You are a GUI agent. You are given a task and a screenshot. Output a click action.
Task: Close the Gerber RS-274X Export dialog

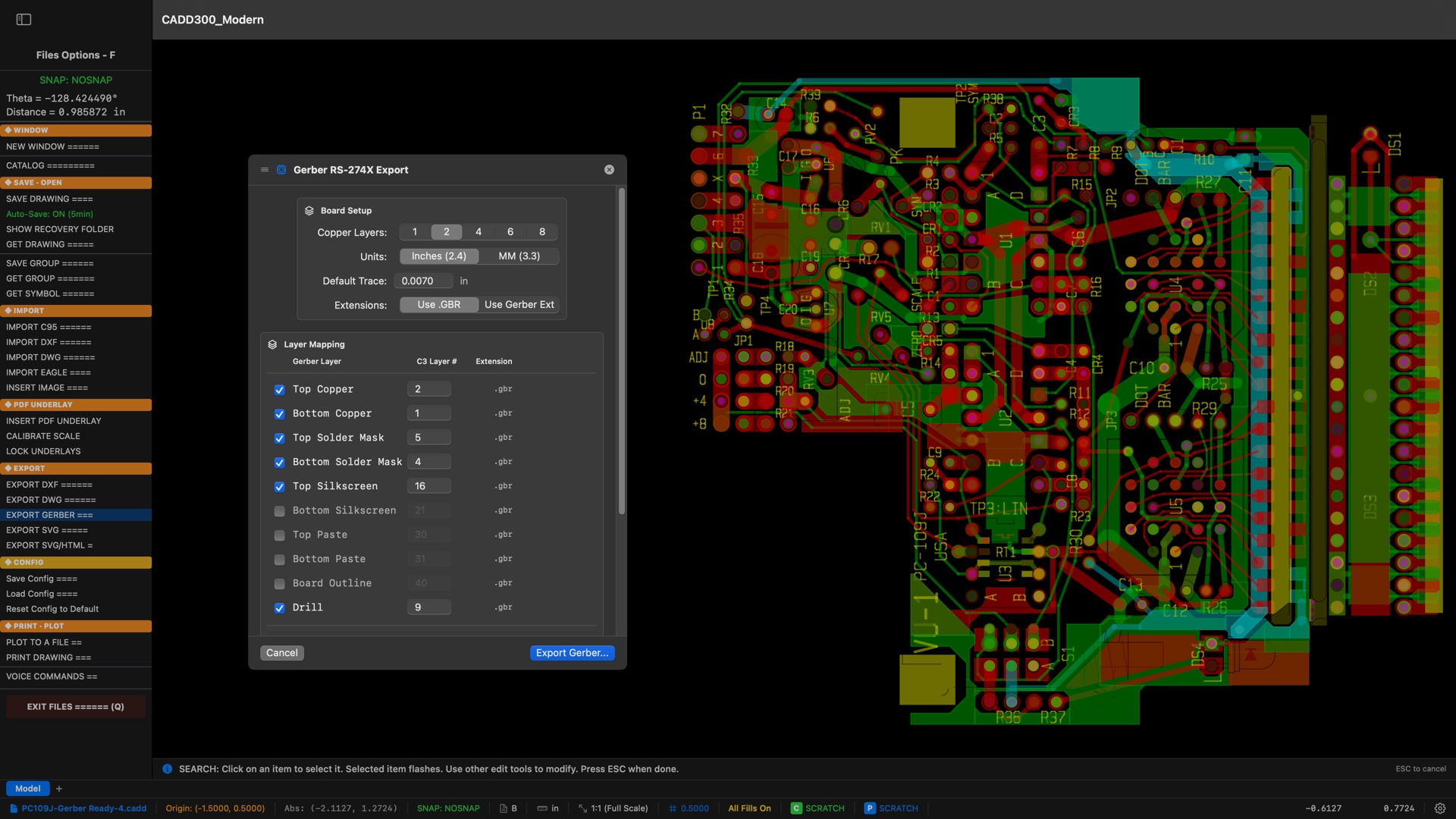click(x=609, y=170)
